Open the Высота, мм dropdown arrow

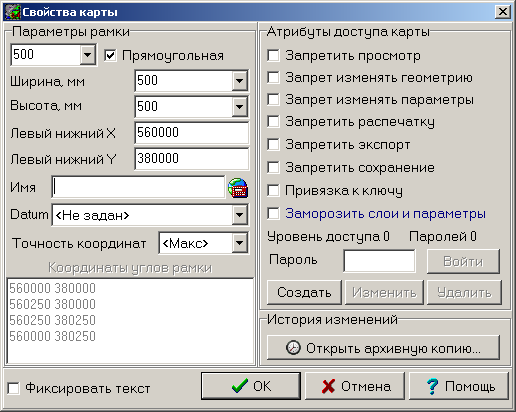click(239, 107)
